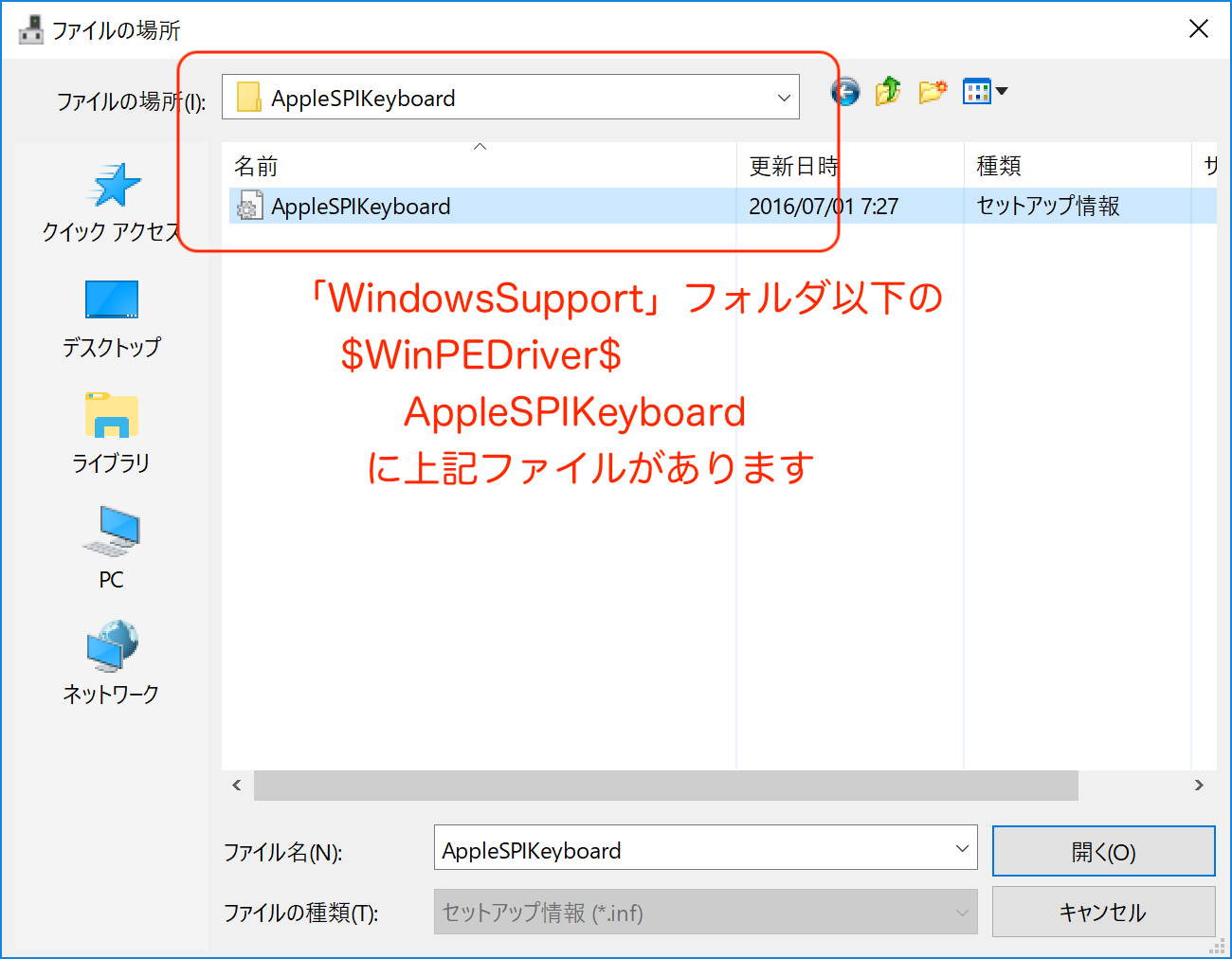Click the horizontal scrollbar thumb
Image resolution: width=1232 pixels, height=959 pixels.
666,785
